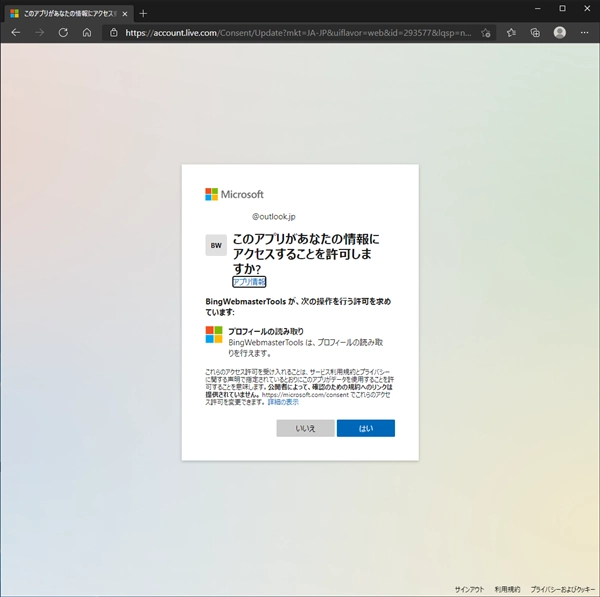
Task: Select the consent page browser tab
Action: [69, 14]
